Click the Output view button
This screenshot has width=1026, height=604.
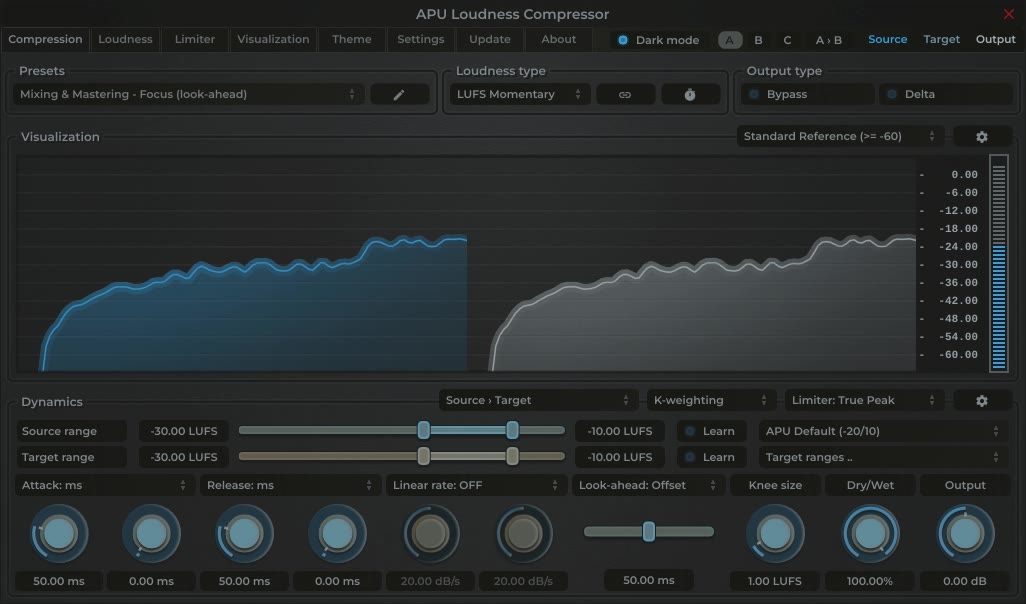pos(995,39)
